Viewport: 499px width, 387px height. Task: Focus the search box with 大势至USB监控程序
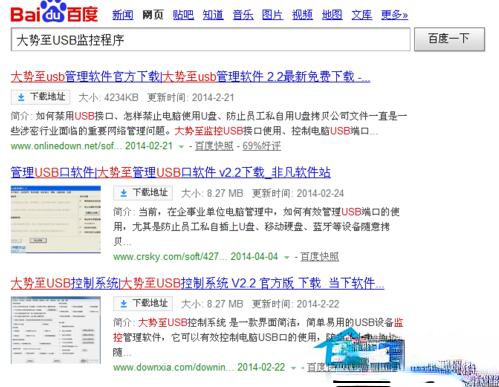coord(211,40)
